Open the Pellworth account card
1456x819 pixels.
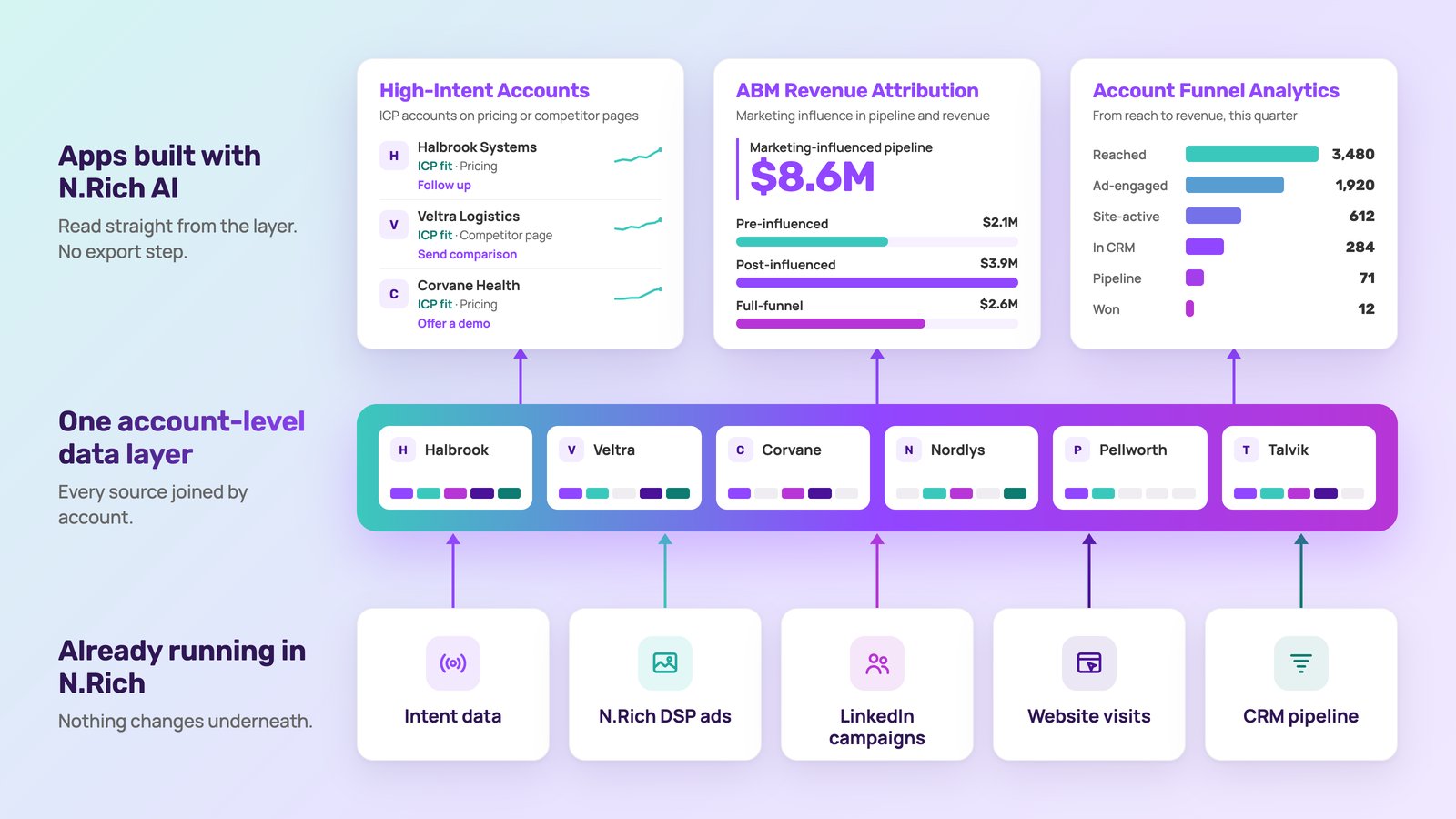coord(1130,468)
